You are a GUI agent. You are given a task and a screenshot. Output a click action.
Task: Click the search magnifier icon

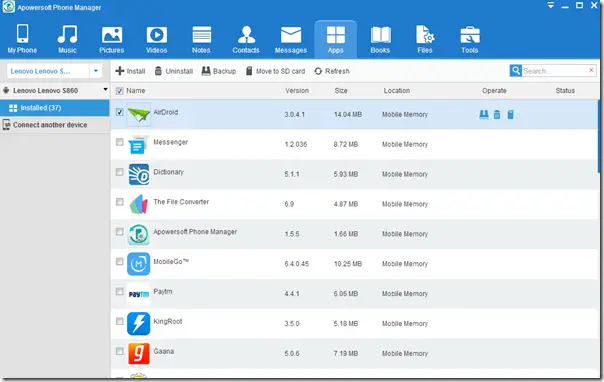(x=516, y=71)
